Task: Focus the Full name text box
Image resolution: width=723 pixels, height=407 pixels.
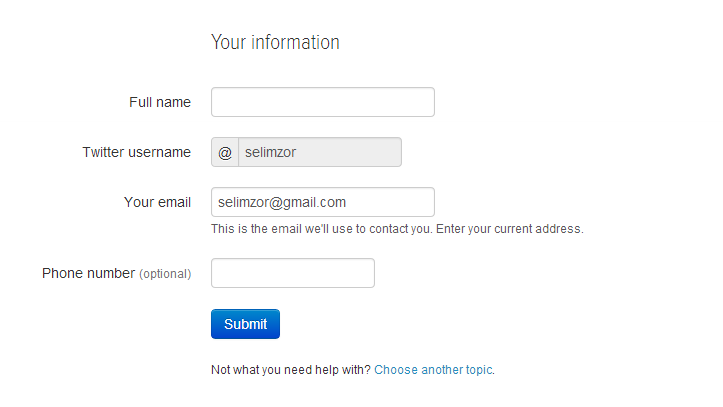Action: pos(322,102)
